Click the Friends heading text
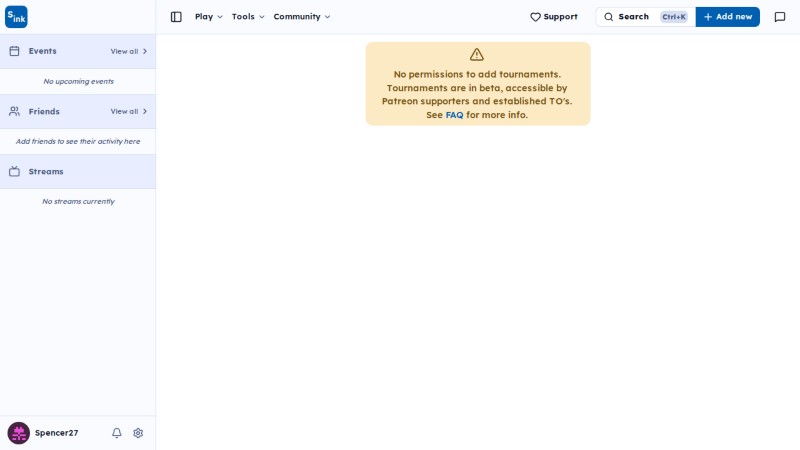 [x=44, y=111]
